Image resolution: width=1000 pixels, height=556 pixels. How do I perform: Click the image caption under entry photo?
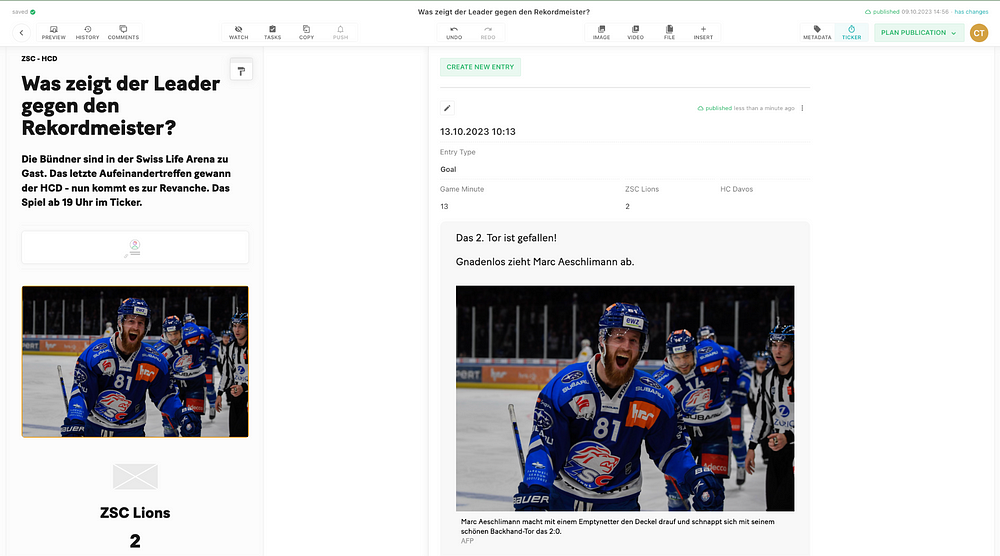pyautogui.click(x=617, y=526)
